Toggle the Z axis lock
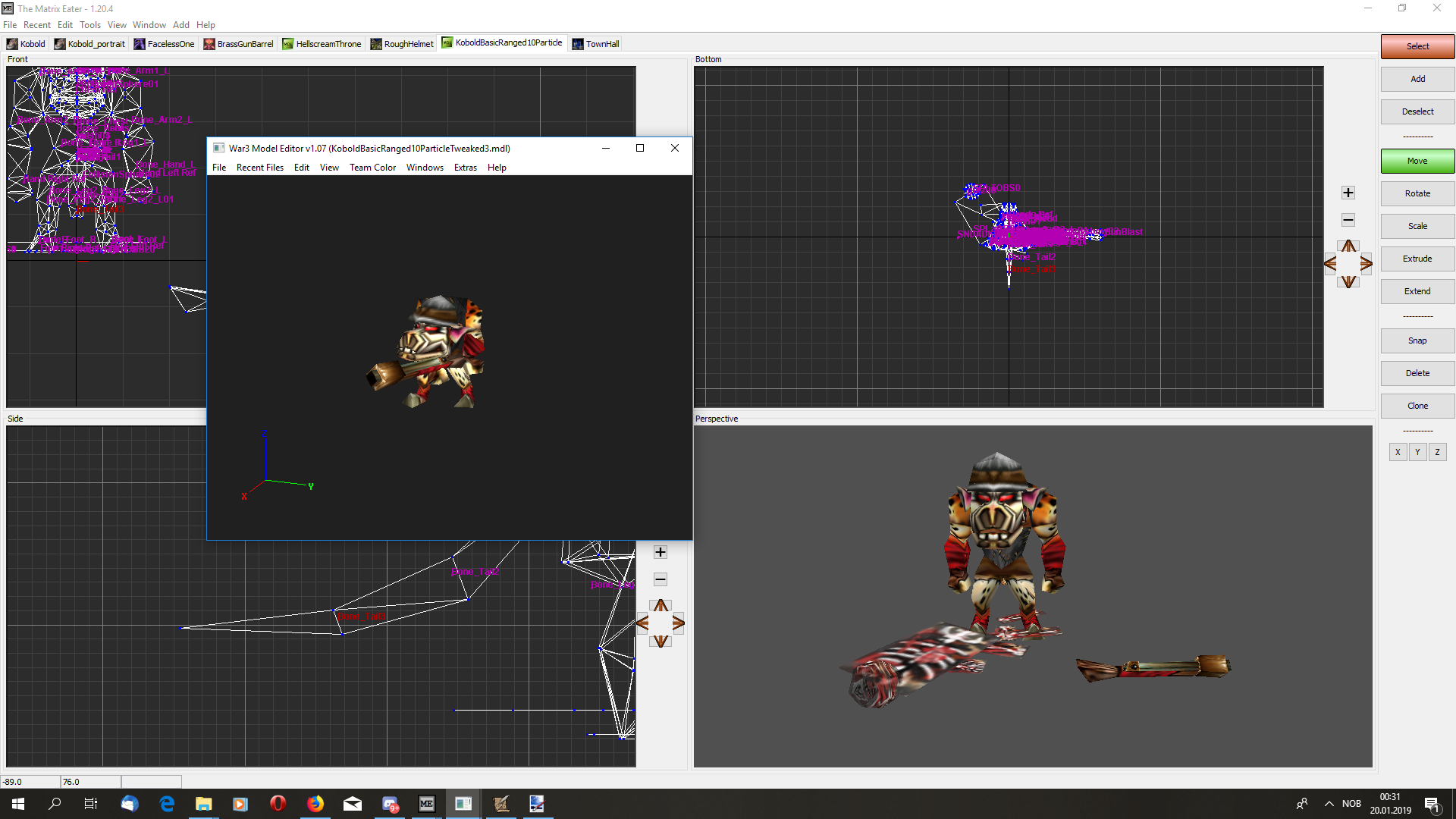Viewport: 1456px width, 819px height. pyautogui.click(x=1437, y=452)
